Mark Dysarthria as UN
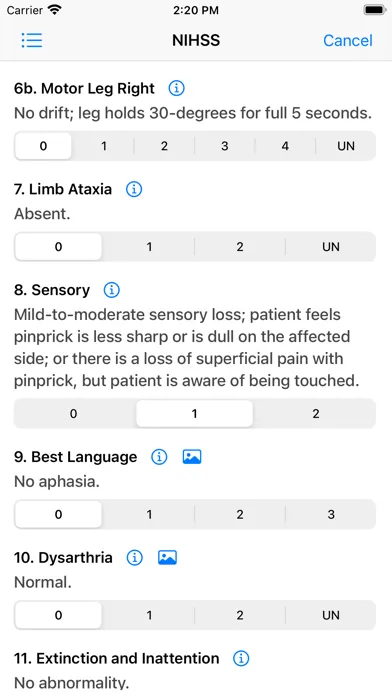This screenshot has height=696, width=392. pyautogui.click(x=331, y=615)
